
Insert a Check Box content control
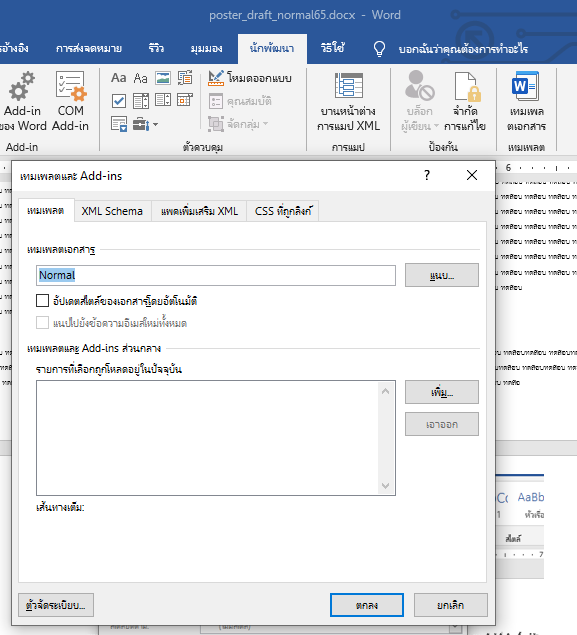tap(118, 101)
